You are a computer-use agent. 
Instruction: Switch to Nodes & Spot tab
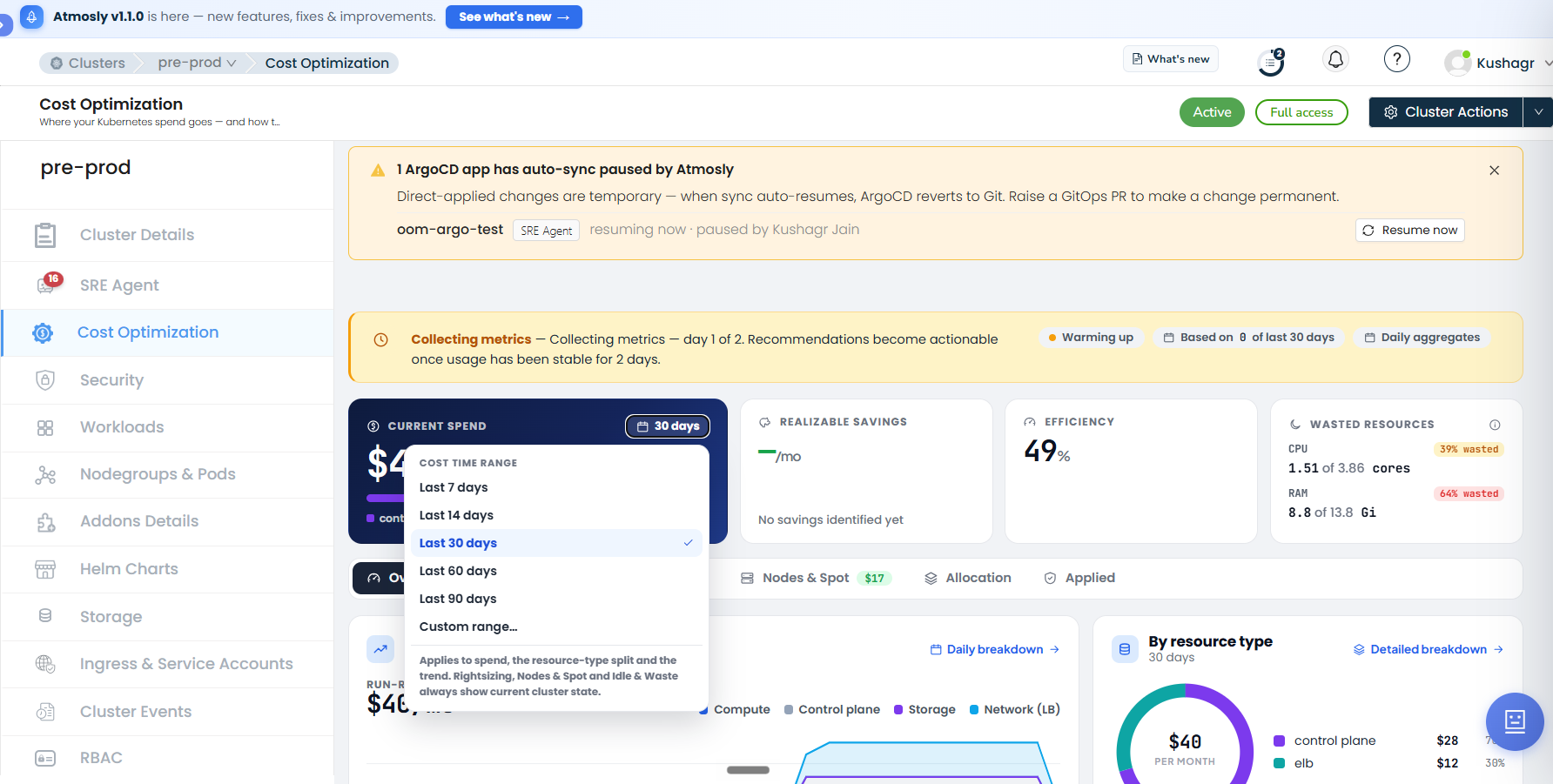[816, 578]
